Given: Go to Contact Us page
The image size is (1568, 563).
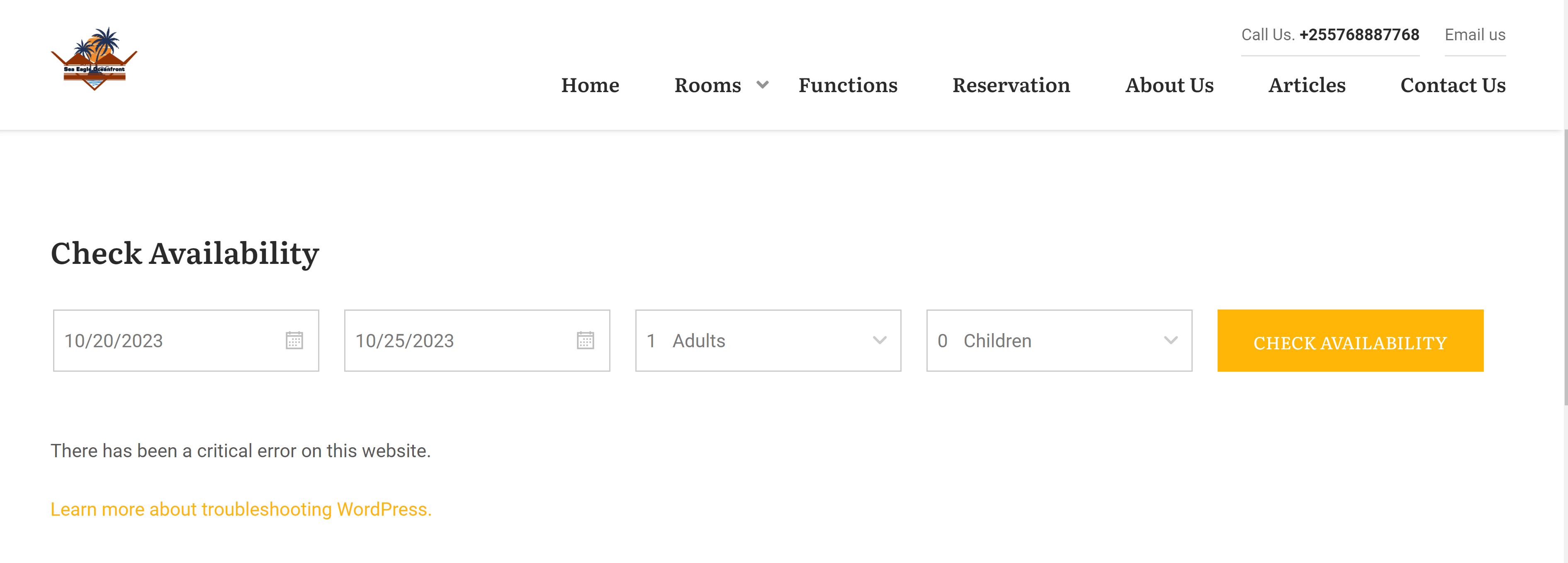Looking at the screenshot, I should point(1452,85).
